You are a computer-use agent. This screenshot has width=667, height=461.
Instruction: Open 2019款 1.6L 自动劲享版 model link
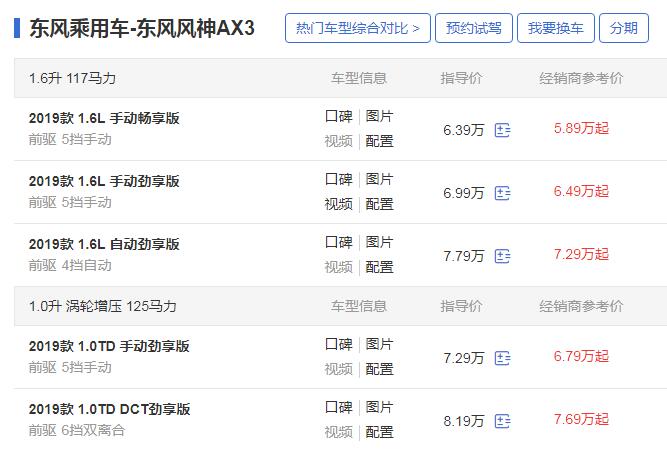click(x=104, y=244)
